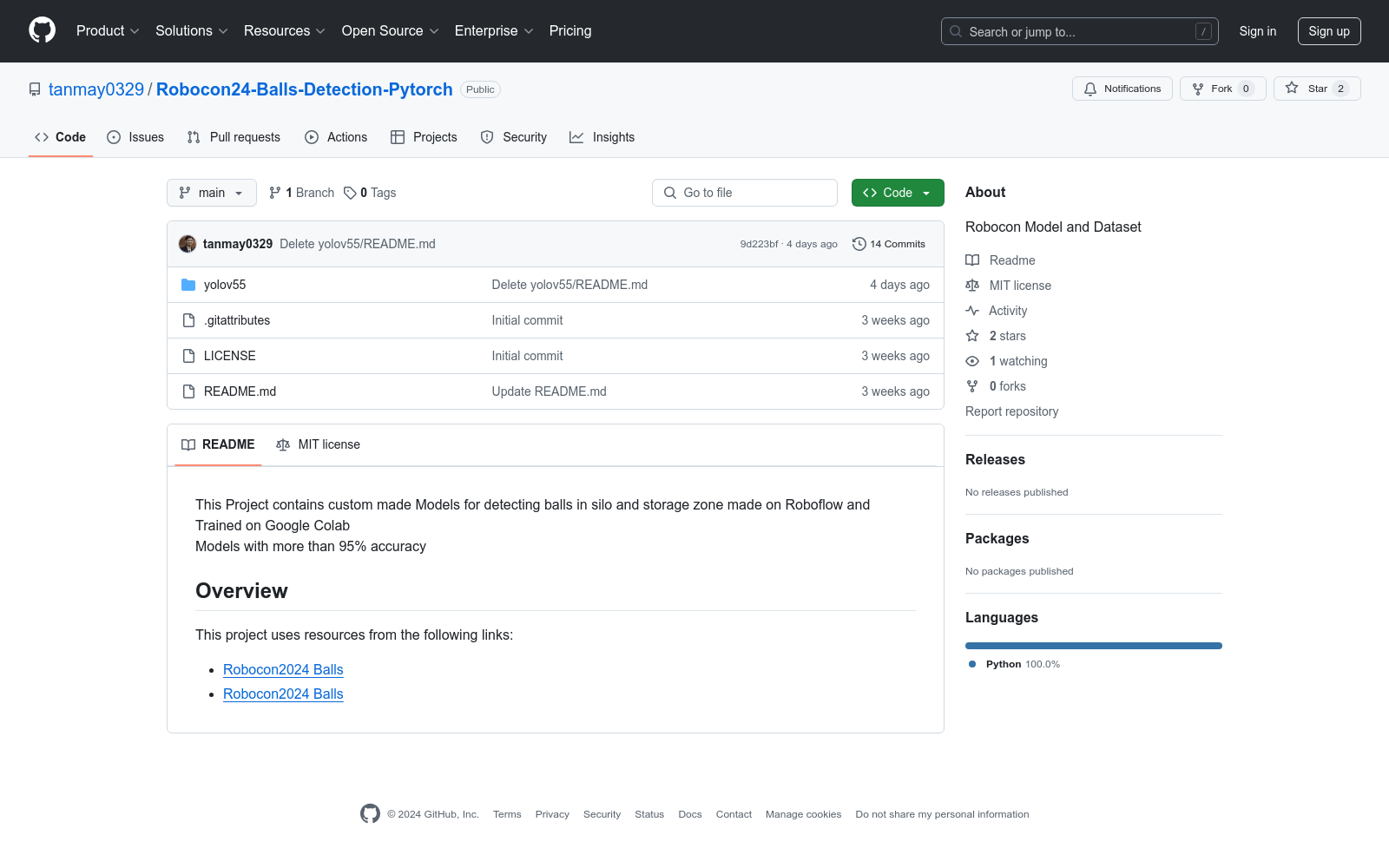Switch to MIT license tab in file viewer
Image resolution: width=1389 pixels, height=868 pixels.
pyautogui.click(x=318, y=444)
